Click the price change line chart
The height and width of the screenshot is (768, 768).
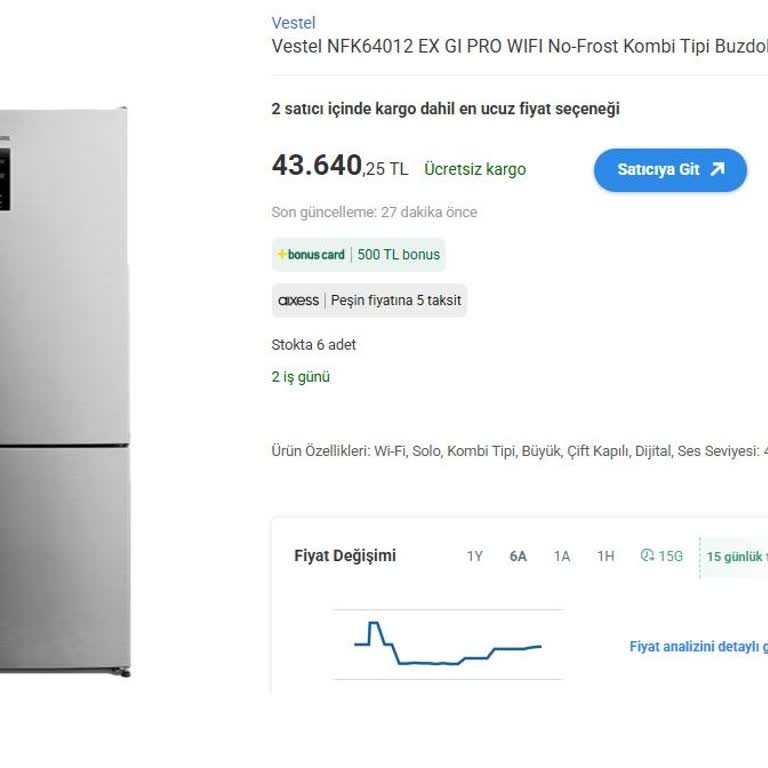(447, 645)
